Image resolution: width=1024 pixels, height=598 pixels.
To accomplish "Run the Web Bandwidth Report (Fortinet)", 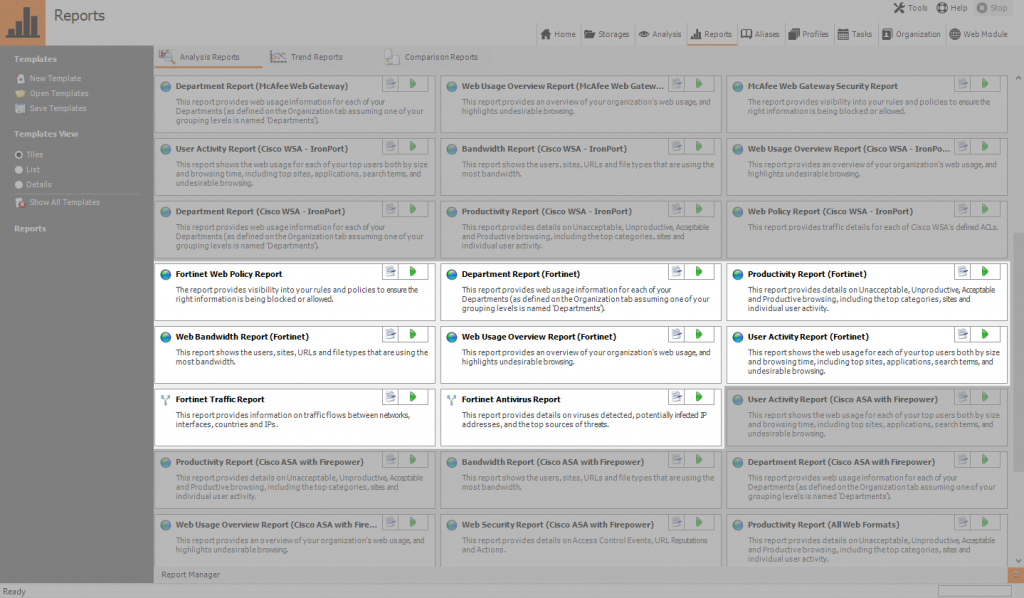I will [413, 334].
